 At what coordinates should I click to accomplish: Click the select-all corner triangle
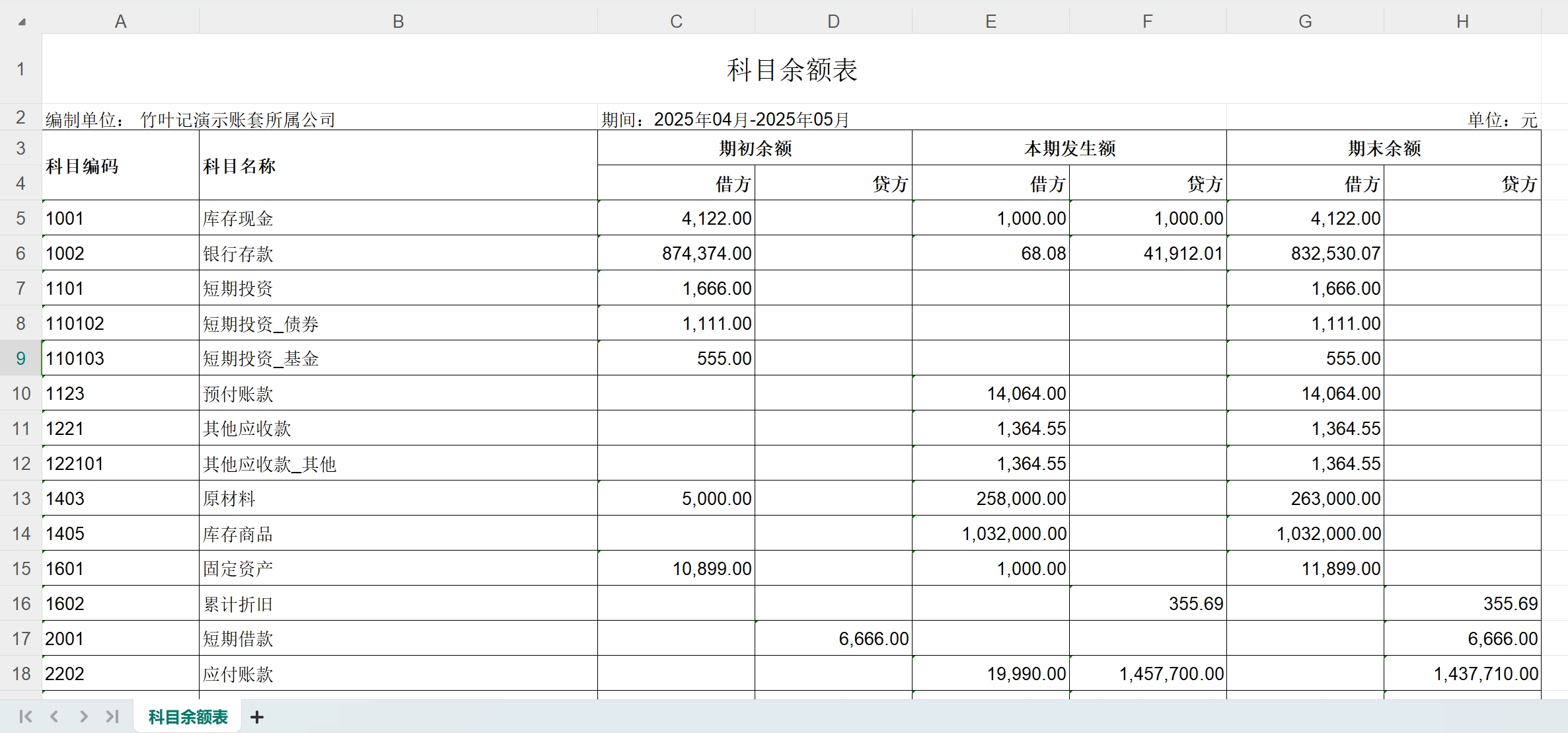(x=22, y=22)
